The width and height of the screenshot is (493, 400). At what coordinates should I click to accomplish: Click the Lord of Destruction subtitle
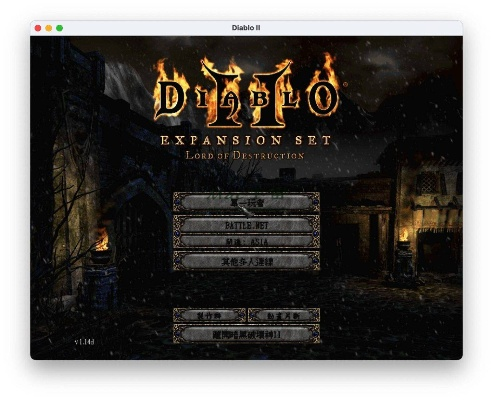pyautogui.click(x=245, y=155)
